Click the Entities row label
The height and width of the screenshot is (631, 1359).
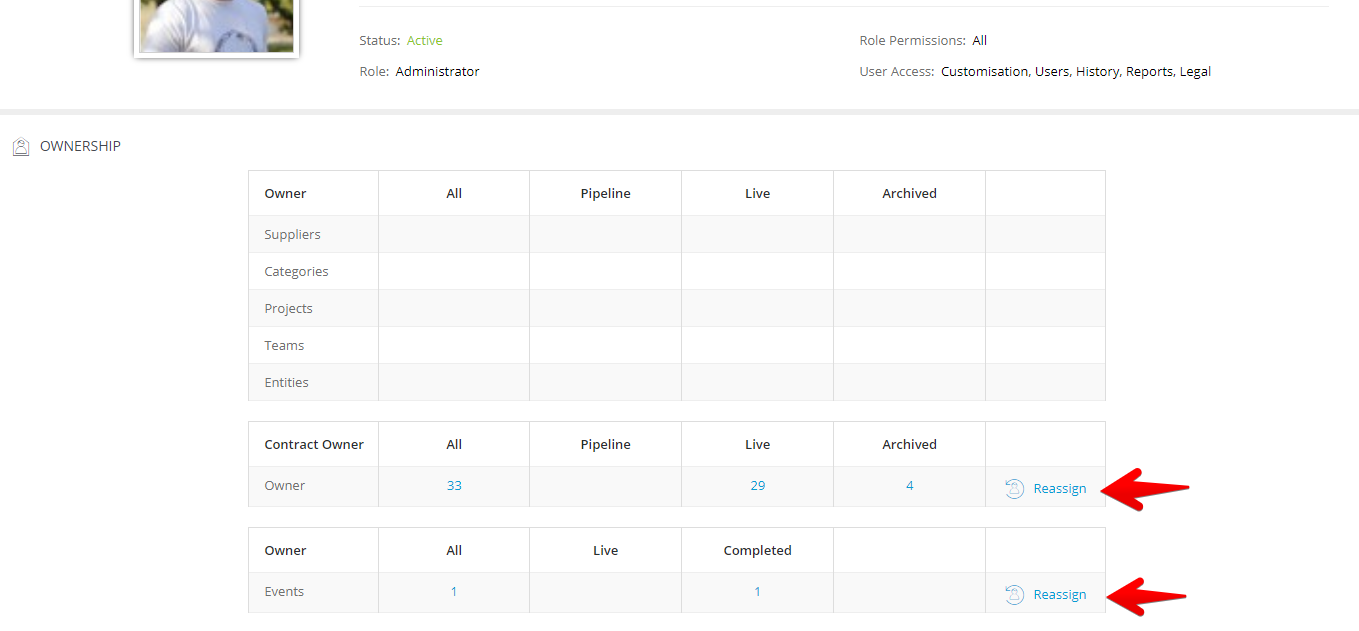pyautogui.click(x=286, y=383)
